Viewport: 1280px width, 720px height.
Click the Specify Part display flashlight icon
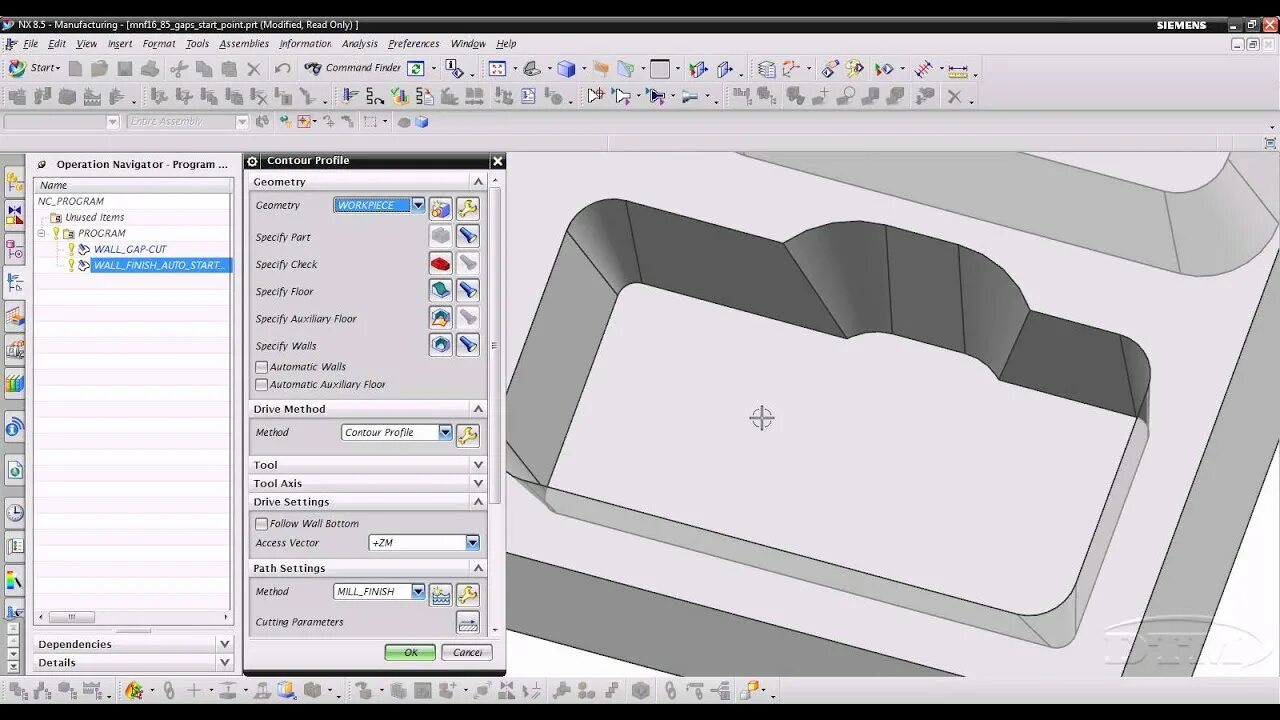(x=467, y=237)
